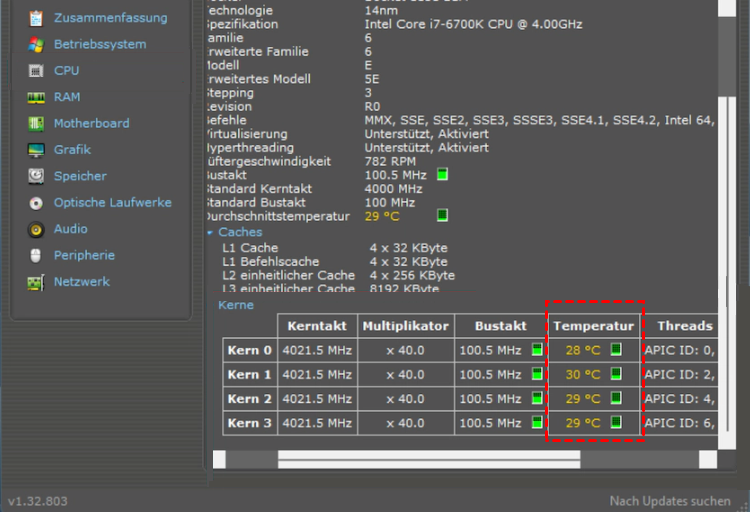Open the Zusammenfassung section
The height and width of the screenshot is (512, 750).
click(110, 18)
